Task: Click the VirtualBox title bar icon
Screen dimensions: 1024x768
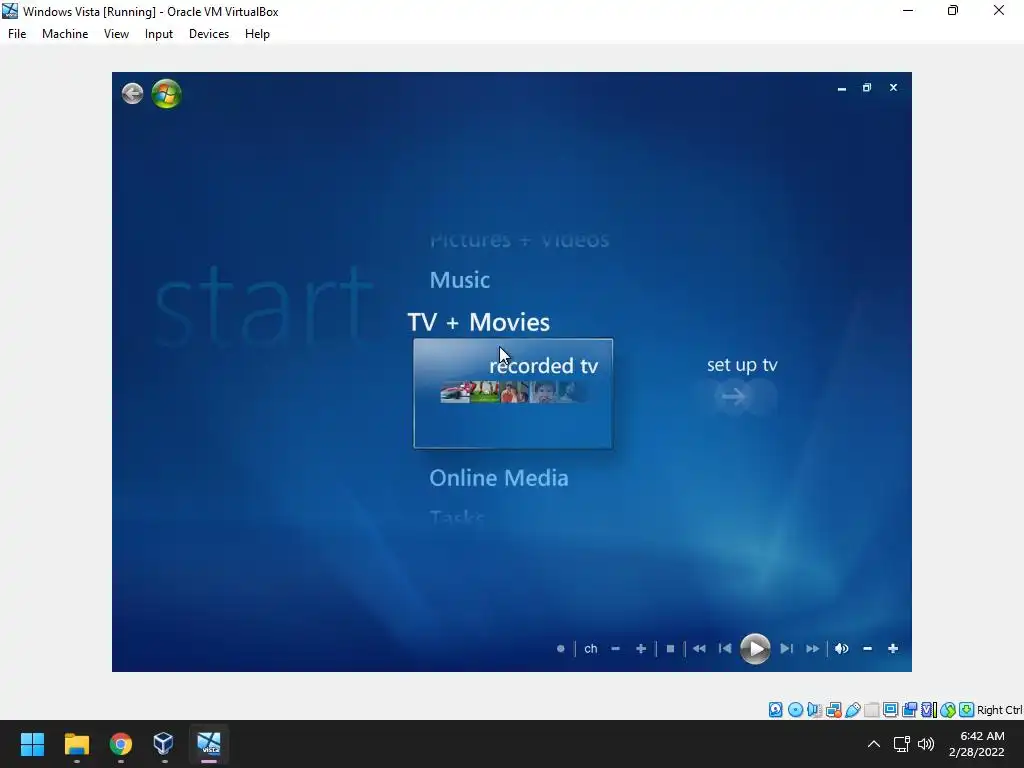Action: click(10, 11)
